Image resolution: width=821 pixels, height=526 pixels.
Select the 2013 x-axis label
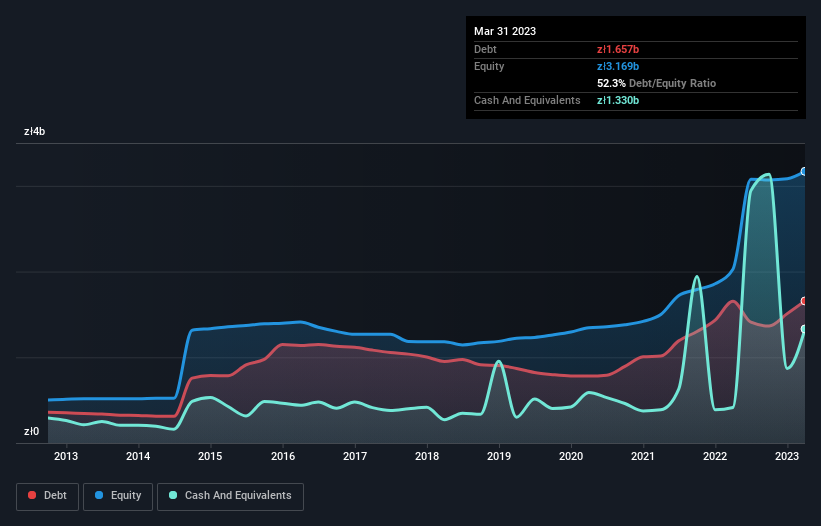66,457
